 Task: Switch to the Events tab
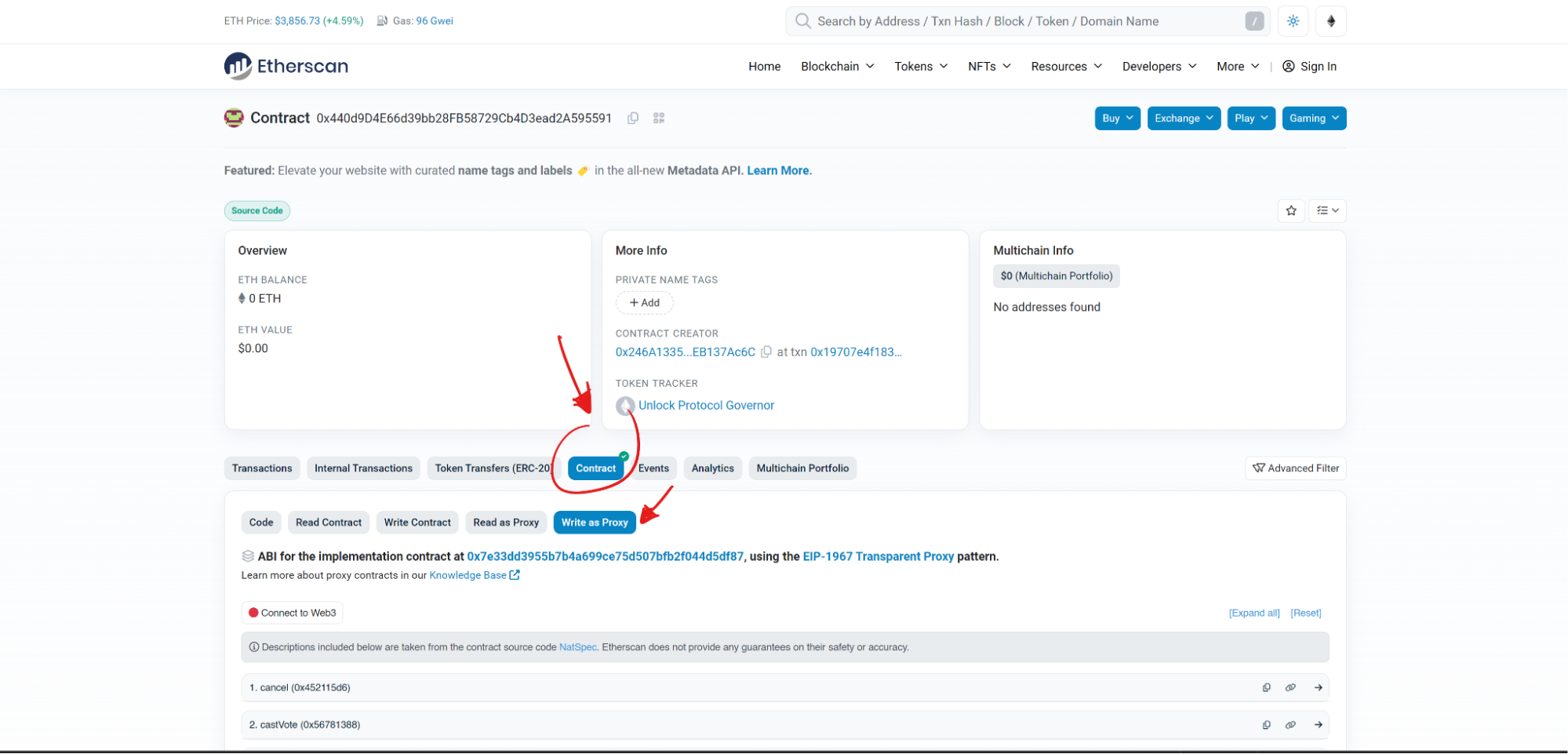coord(653,468)
